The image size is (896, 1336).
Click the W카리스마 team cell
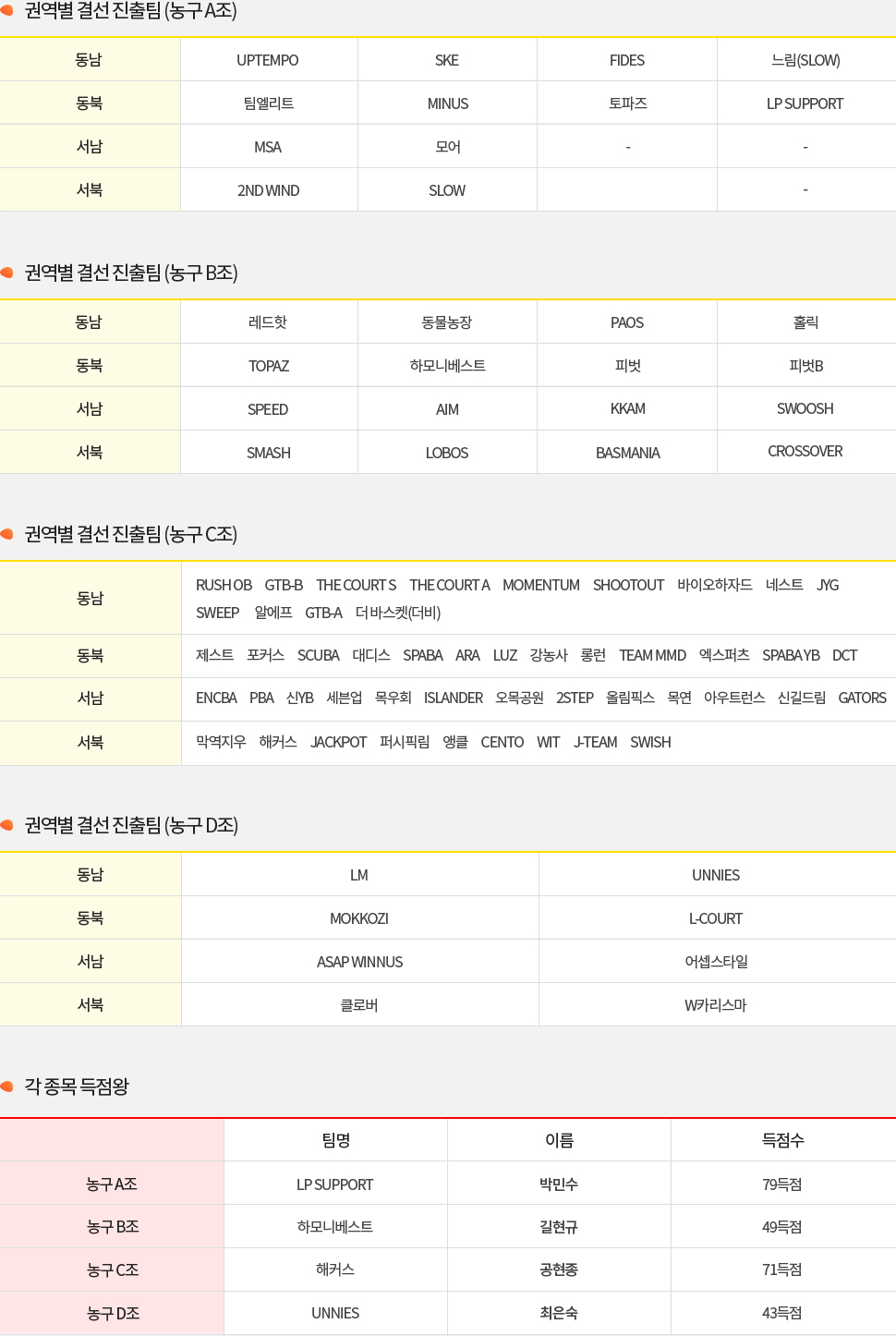click(x=716, y=1005)
